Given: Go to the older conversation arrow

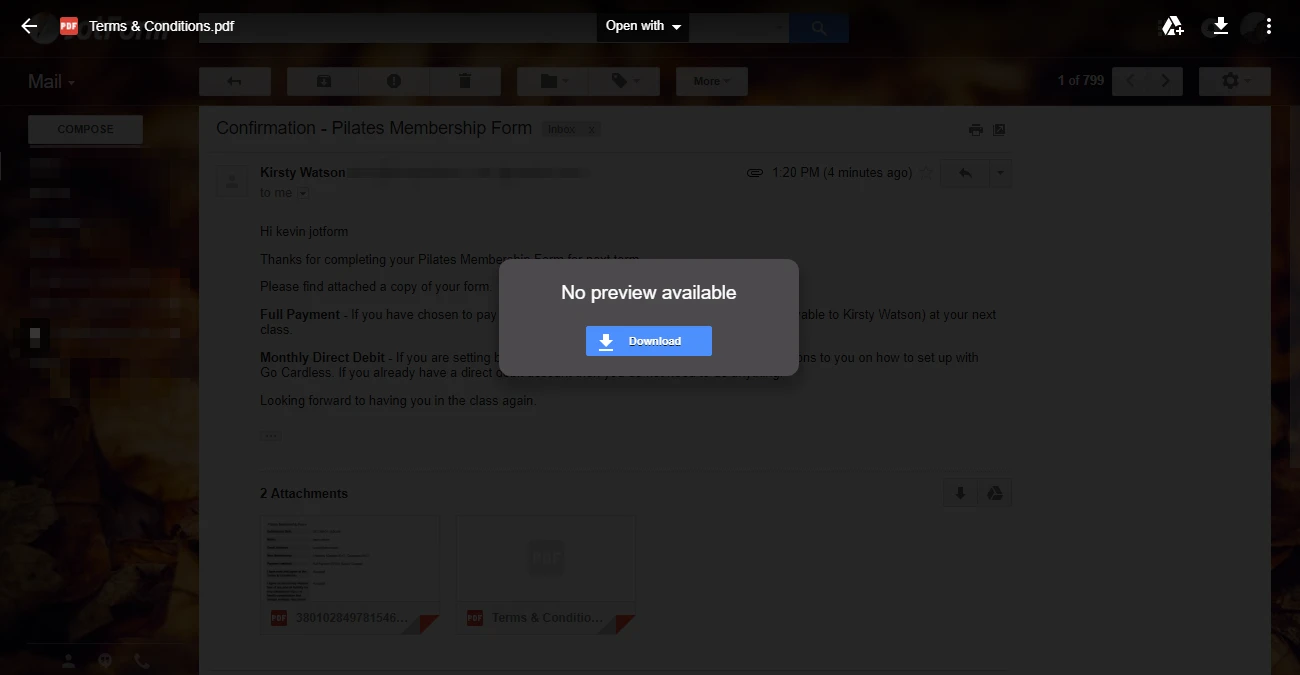Looking at the screenshot, I should 1166,81.
